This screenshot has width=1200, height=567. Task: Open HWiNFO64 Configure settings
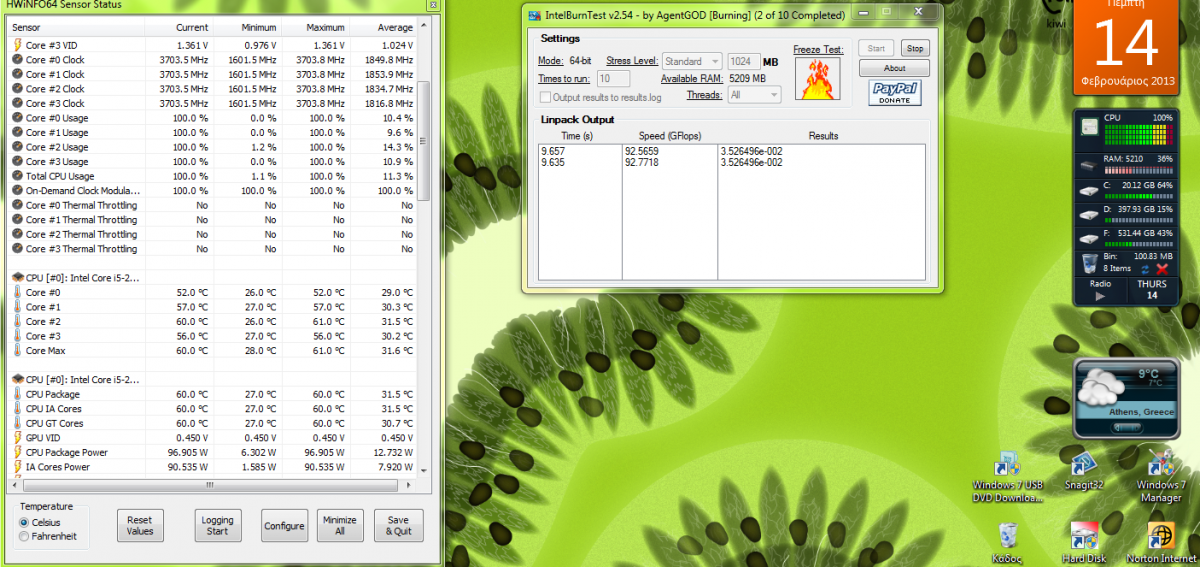(284, 525)
